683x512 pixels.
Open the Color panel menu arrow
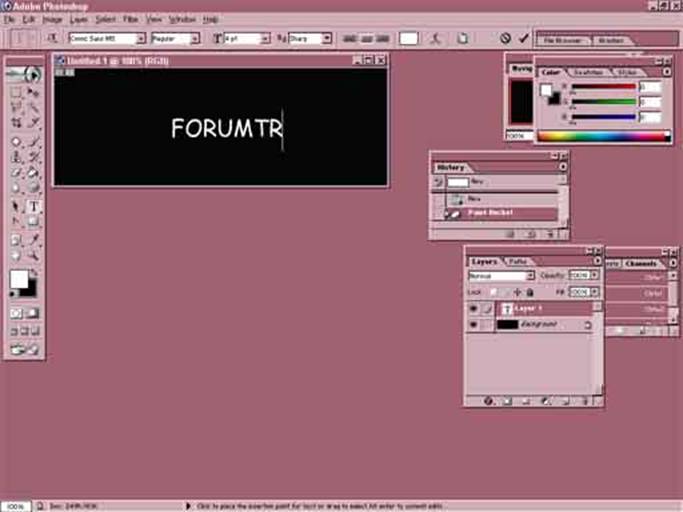pos(666,72)
